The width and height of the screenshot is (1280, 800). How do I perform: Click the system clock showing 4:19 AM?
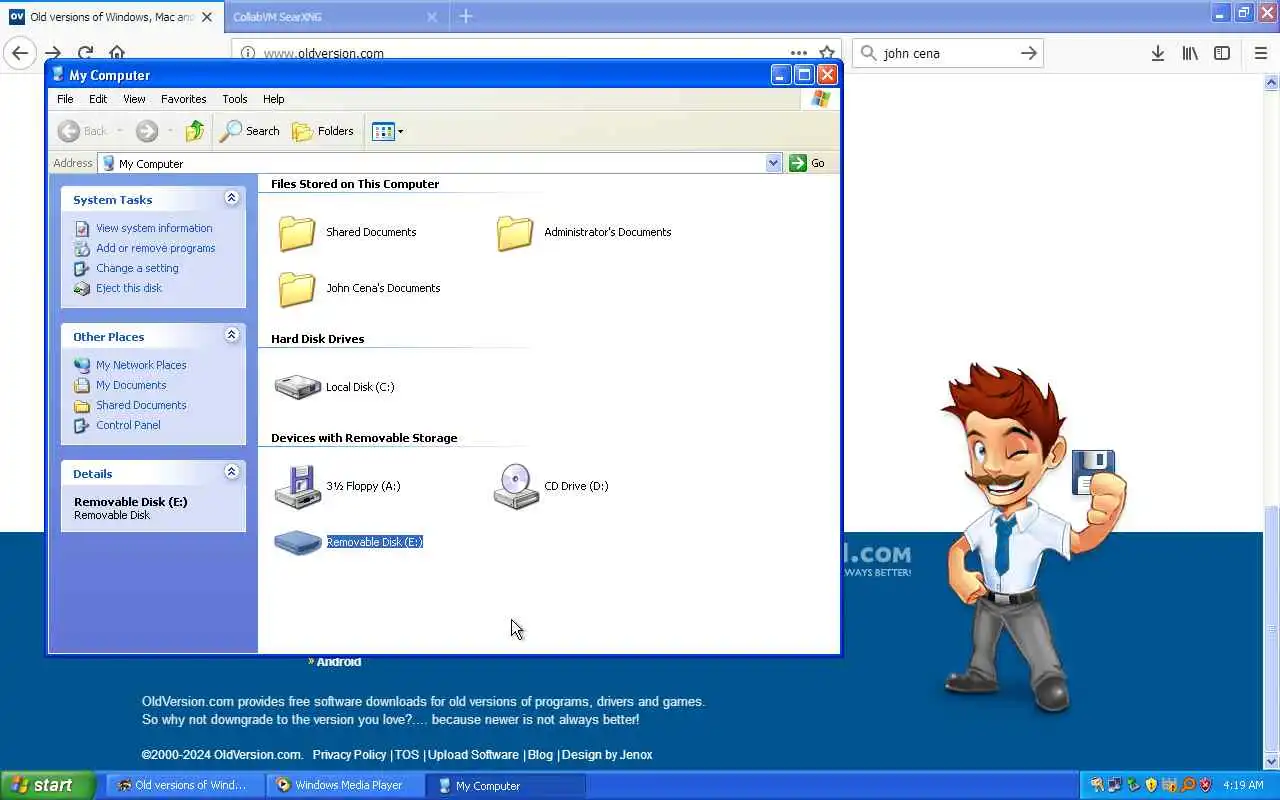pos(1243,785)
